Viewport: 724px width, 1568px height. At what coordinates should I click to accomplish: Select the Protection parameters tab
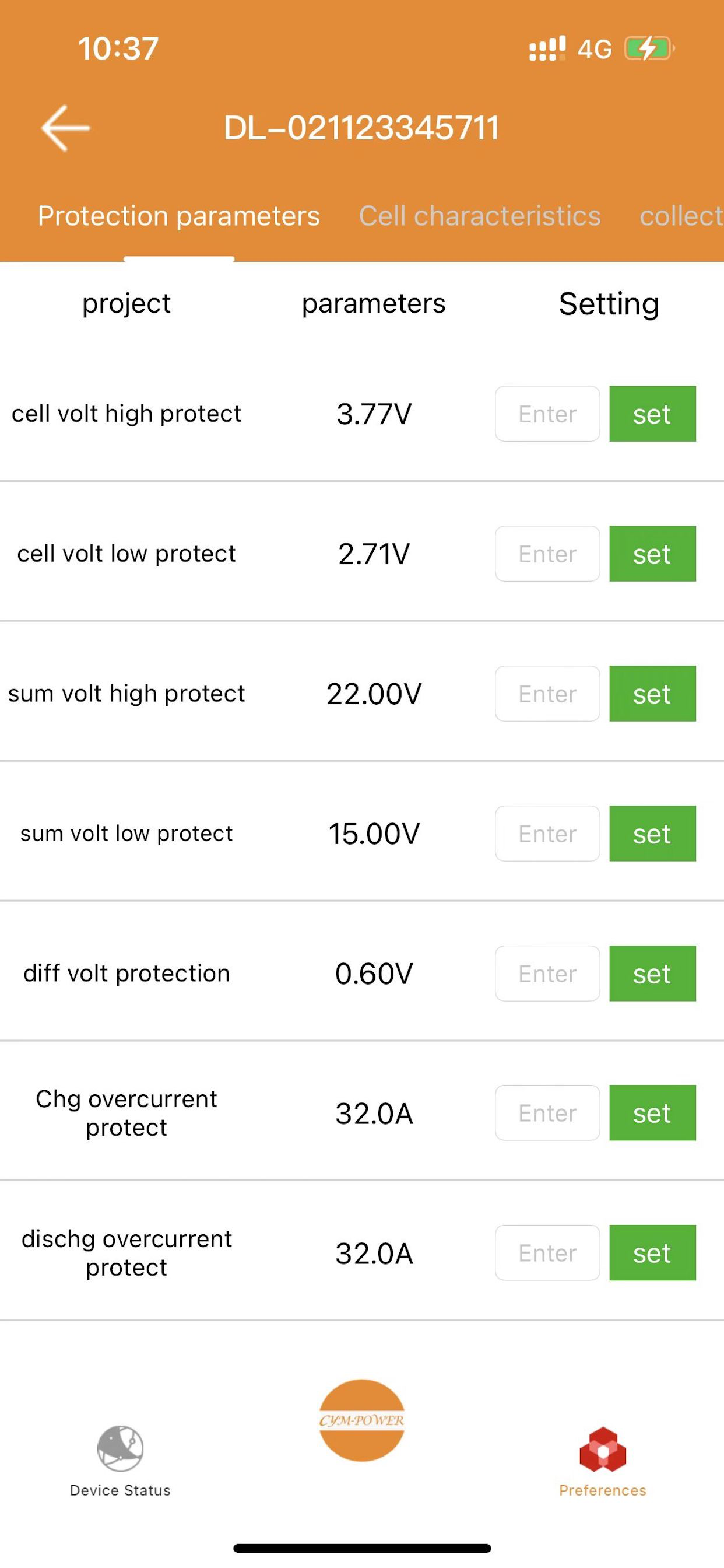tap(179, 216)
